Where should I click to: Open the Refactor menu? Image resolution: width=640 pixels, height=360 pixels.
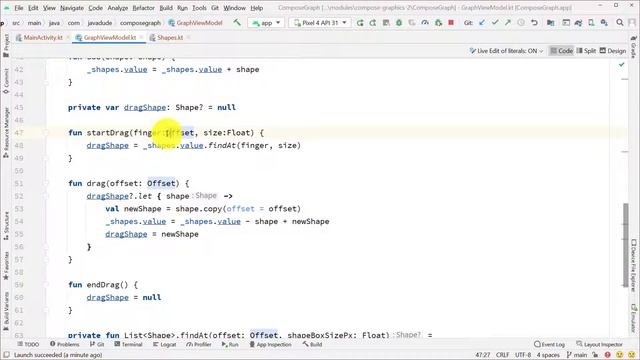(x=143, y=8)
